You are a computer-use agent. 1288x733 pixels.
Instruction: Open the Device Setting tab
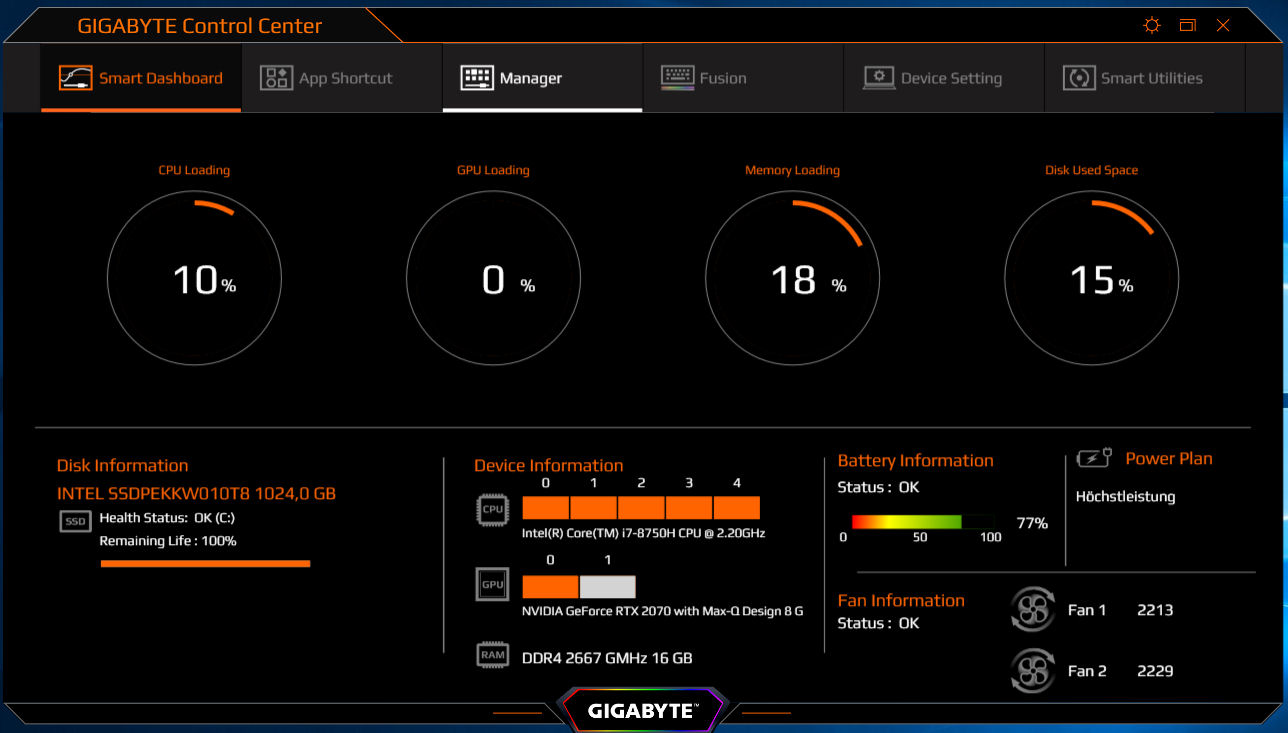tap(944, 78)
